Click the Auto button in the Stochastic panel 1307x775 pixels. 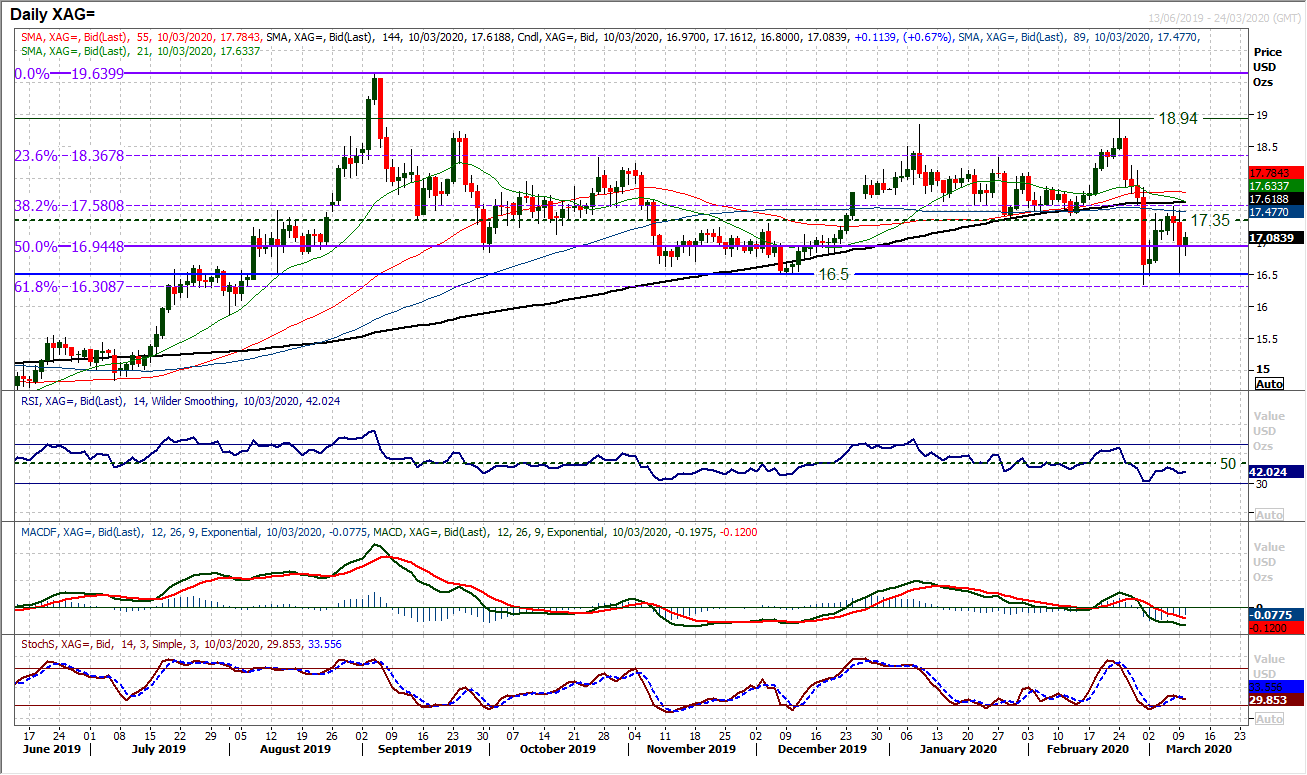(x=1269, y=720)
